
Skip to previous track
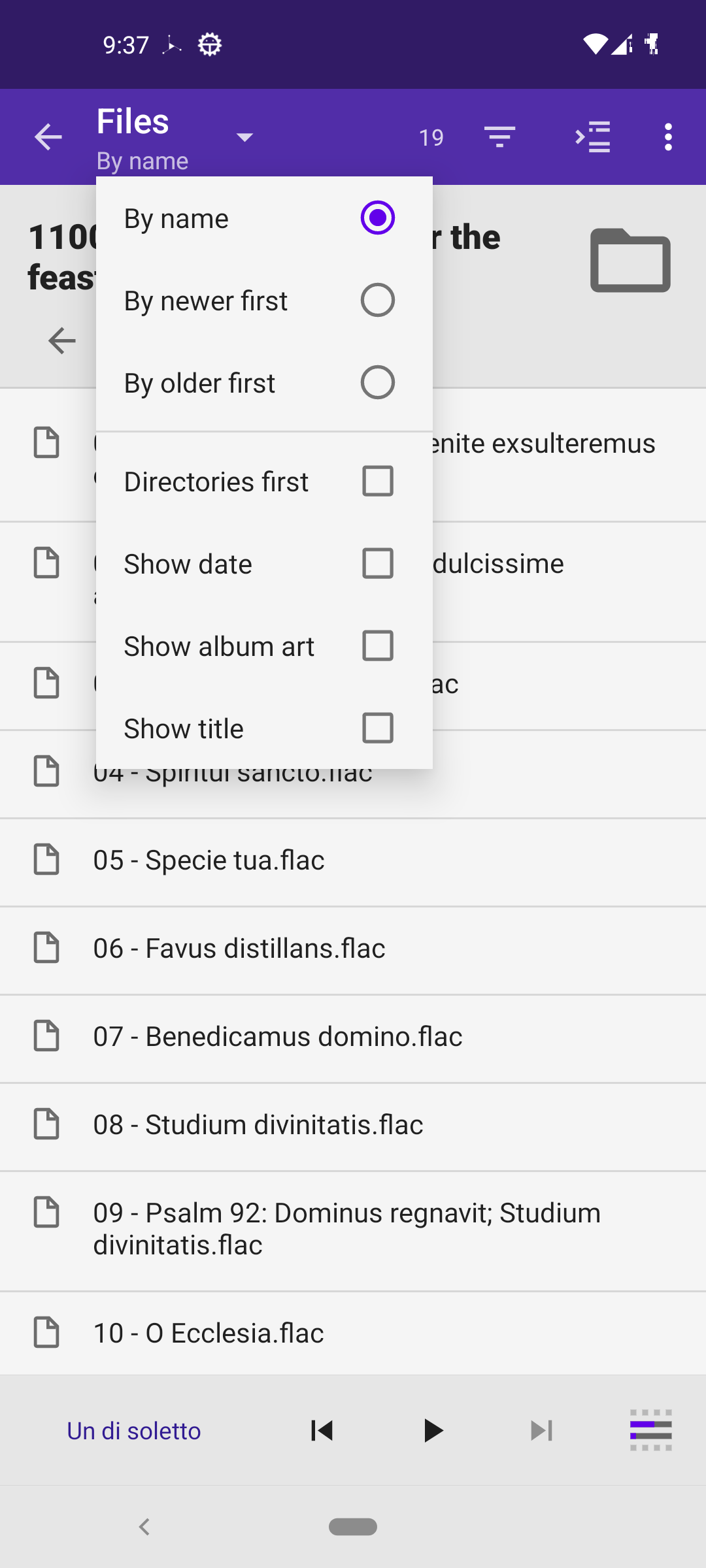tap(322, 1431)
